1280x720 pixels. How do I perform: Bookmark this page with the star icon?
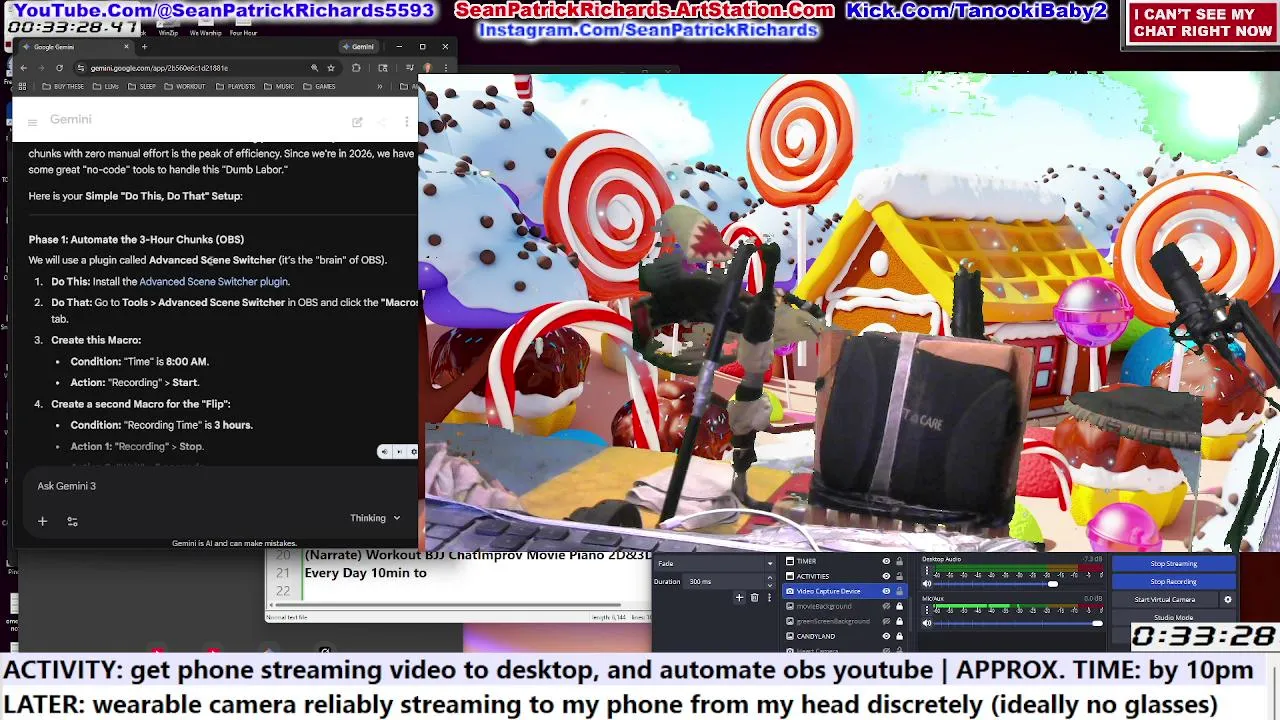point(331,68)
